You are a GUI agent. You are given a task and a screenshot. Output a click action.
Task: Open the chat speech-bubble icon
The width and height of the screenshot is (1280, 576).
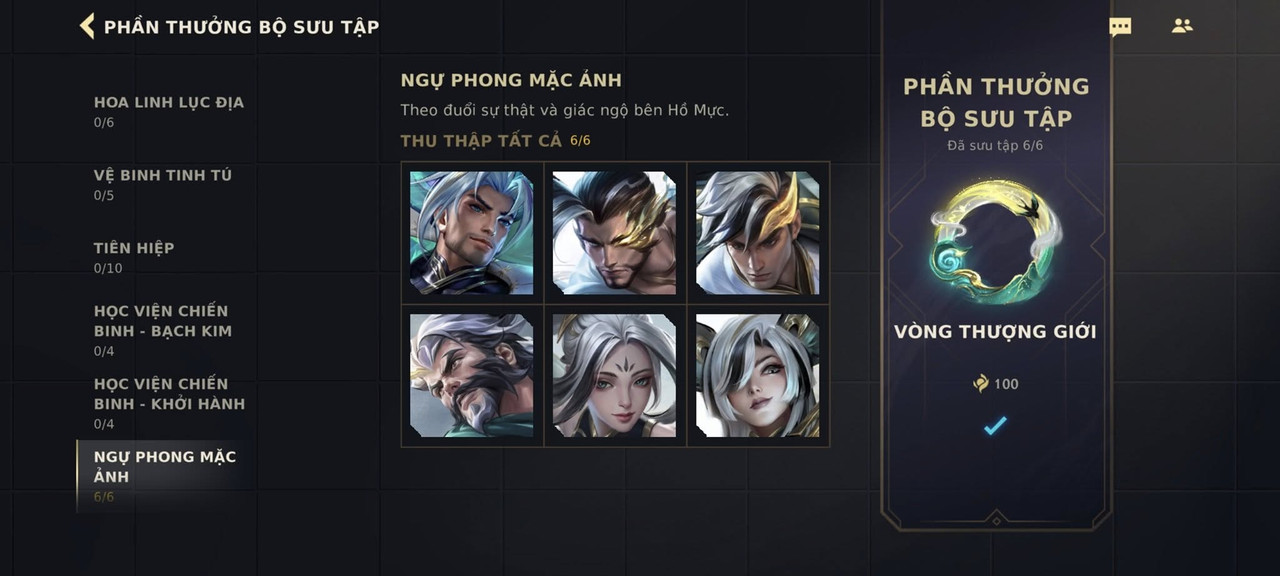coord(1120,27)
